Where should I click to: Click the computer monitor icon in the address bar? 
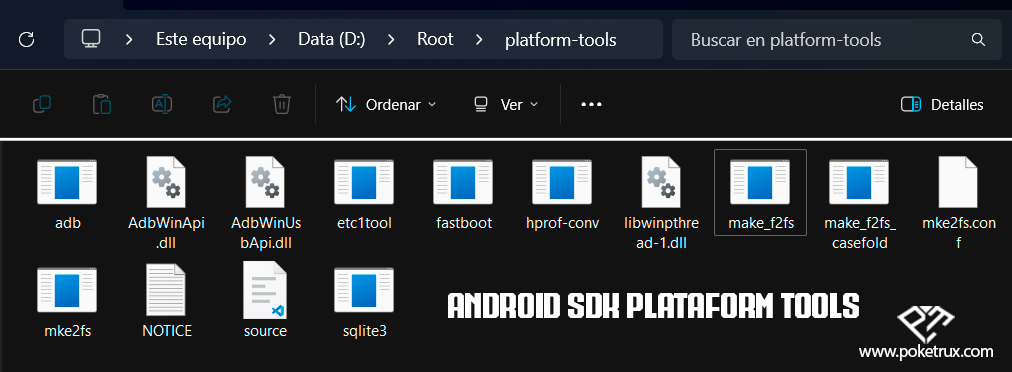[x=91, y=39]
